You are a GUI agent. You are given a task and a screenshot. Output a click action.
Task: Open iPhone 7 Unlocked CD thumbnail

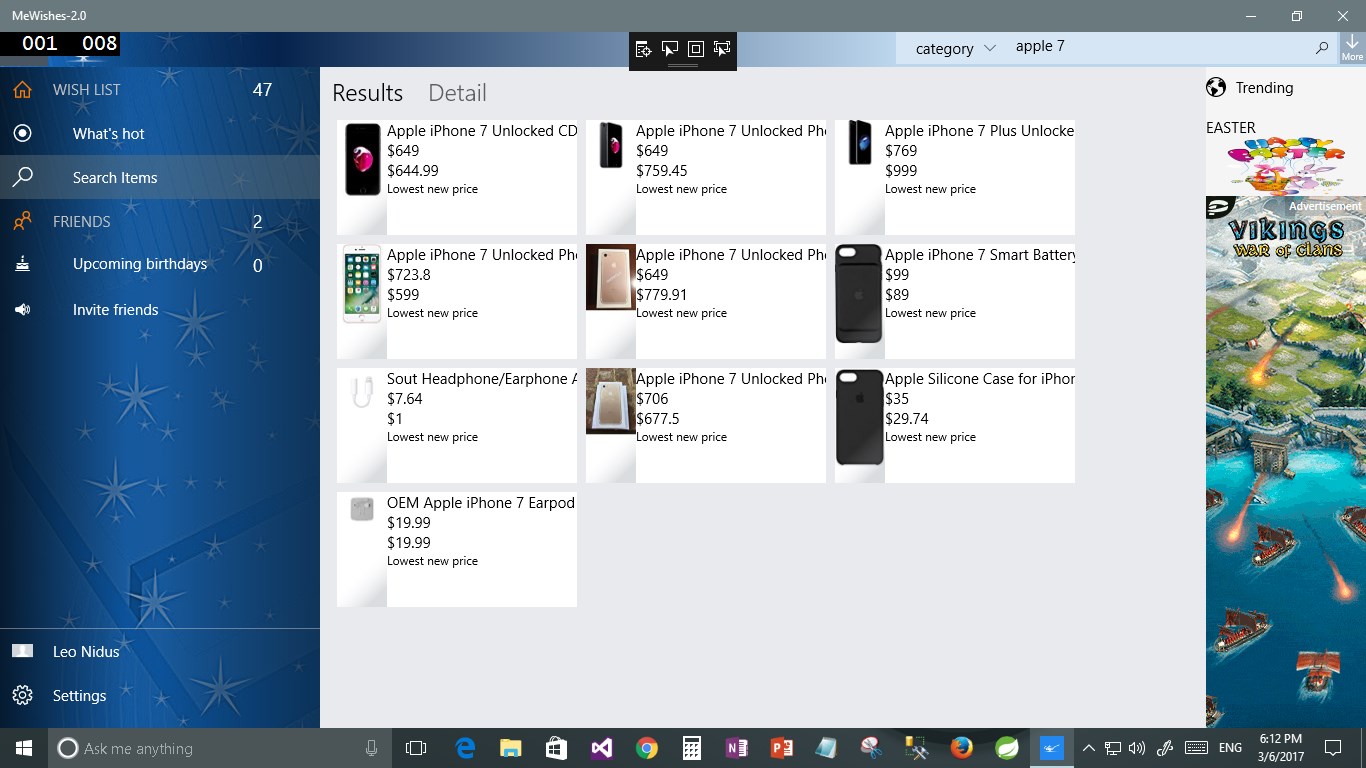coord(362,160)
